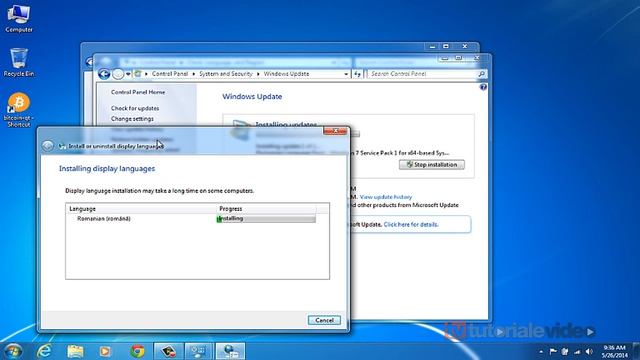Launch the bitcoin-qt shortcut on desktop
This screenshot has width=640, height=360.
(19, 110)
